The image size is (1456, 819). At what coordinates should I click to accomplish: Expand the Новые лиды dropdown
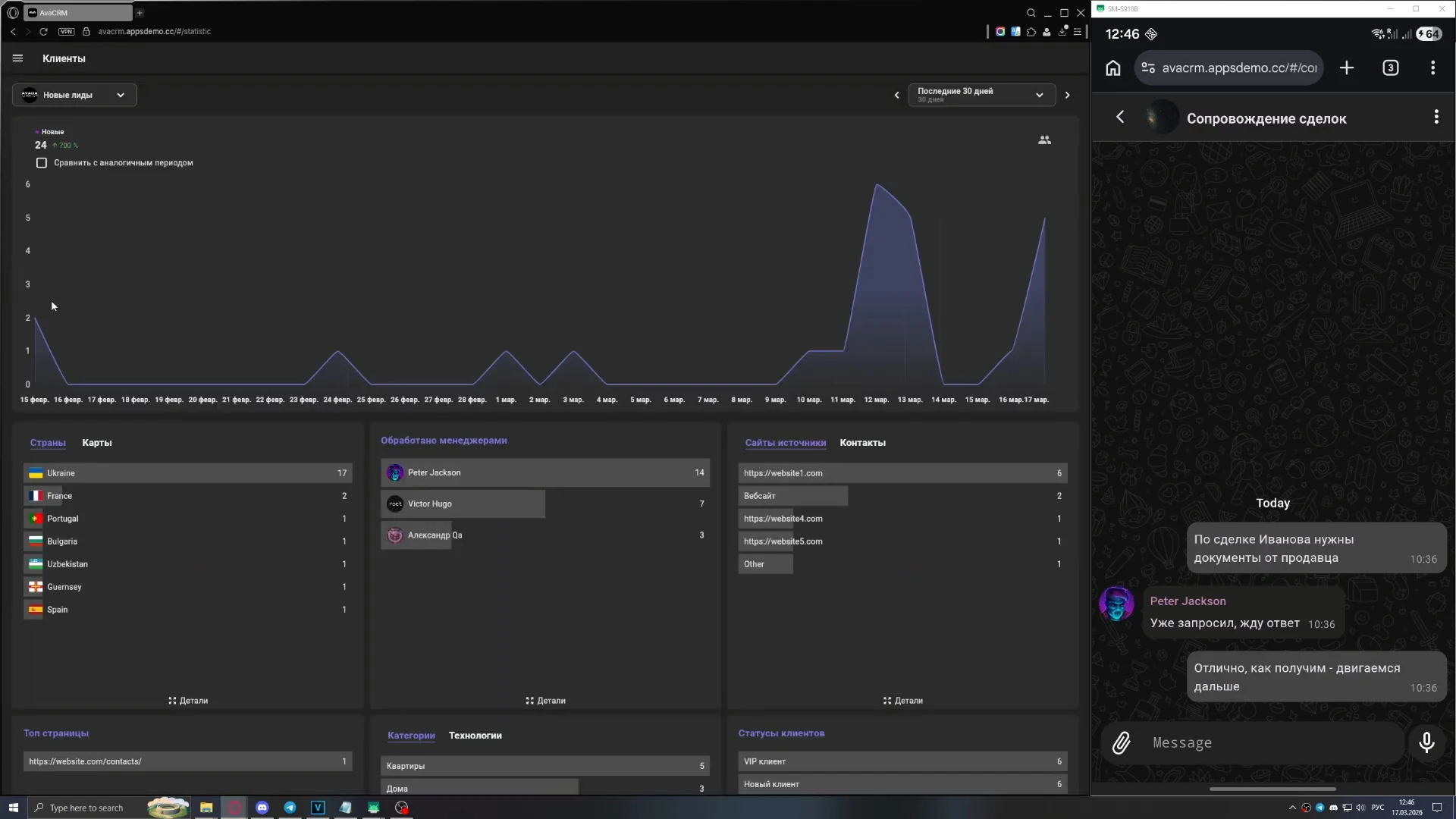click(x=74, y=95)
